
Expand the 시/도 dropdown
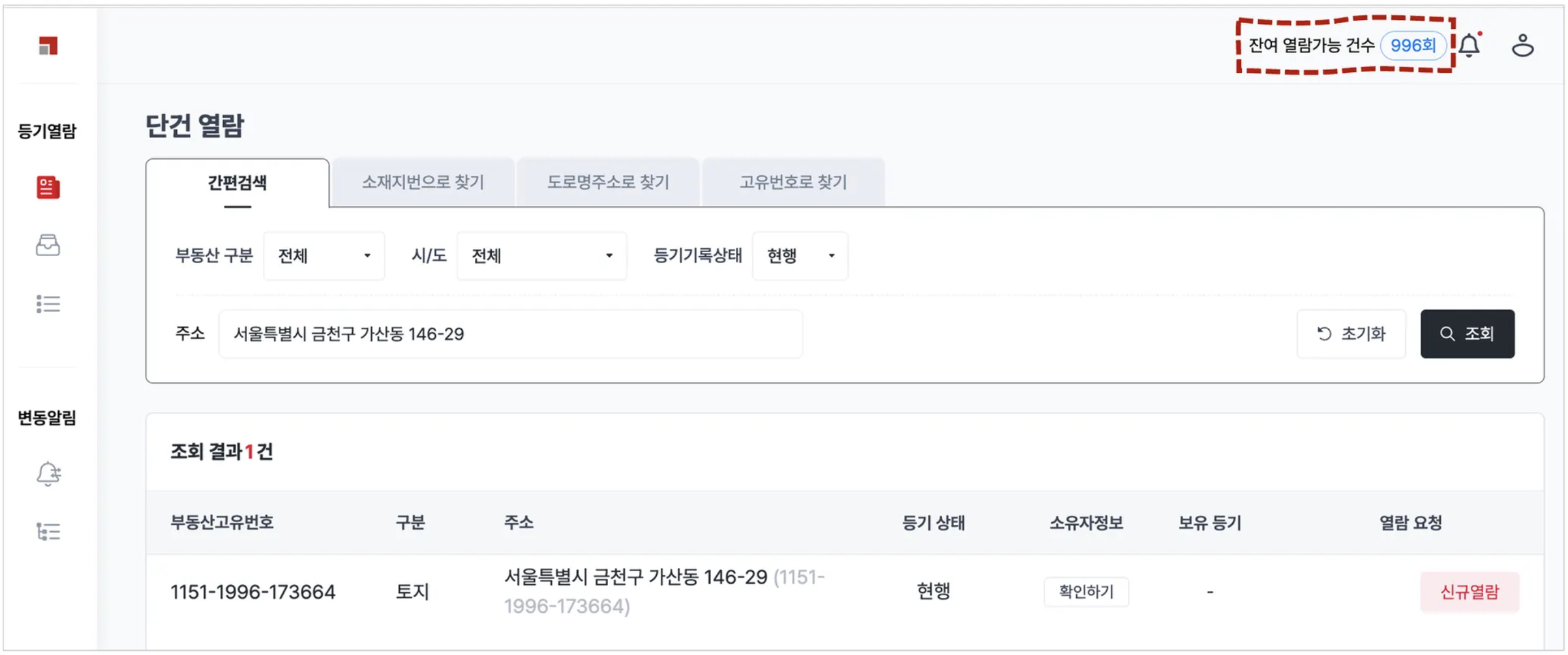[x=541, y=256]
